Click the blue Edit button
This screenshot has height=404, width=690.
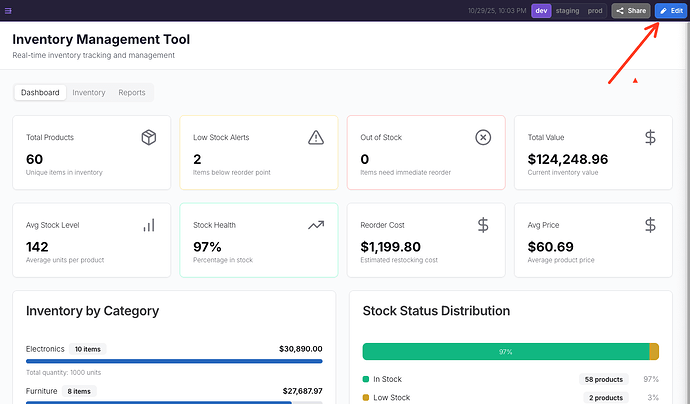point(671,11)
